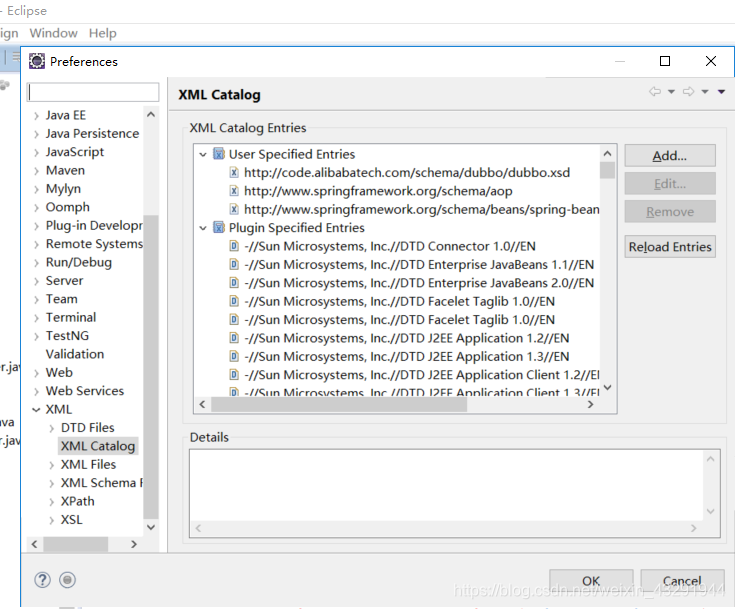735x609 pixels.
Task: Click the record/import preferences circular icon
Action: point(68,580)
